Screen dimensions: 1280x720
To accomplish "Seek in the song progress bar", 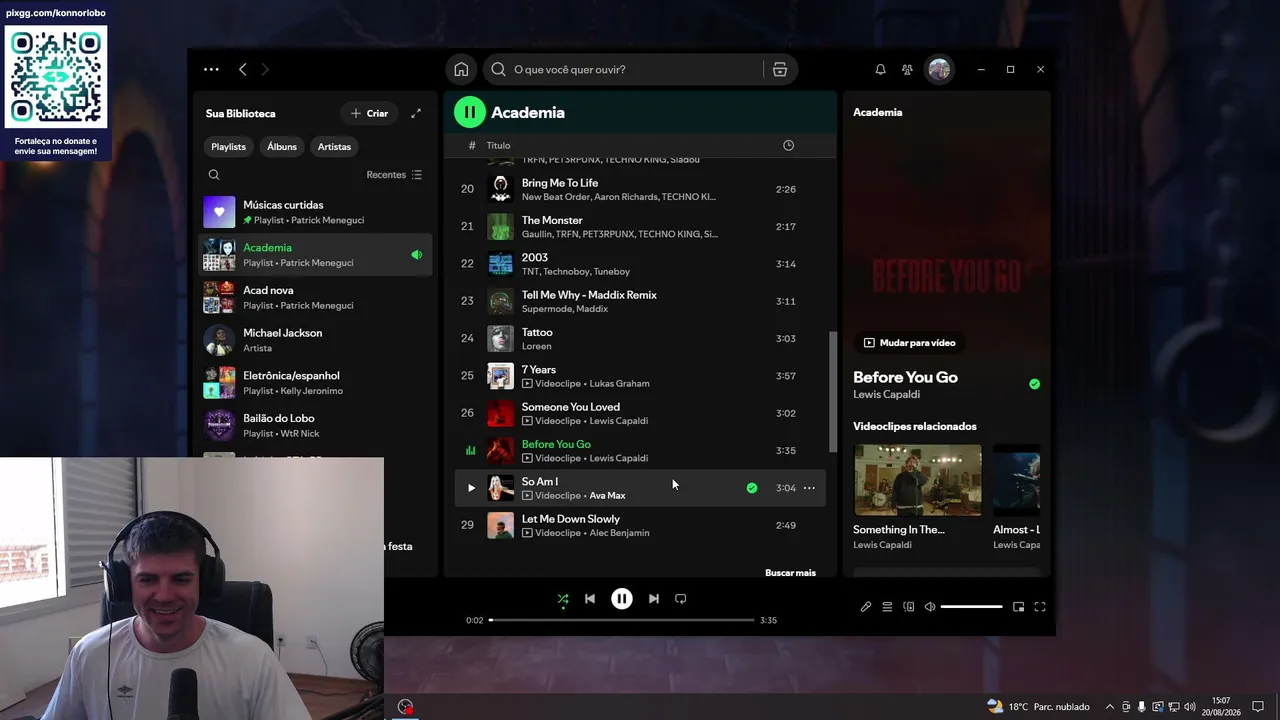I will click(x=622, y=620).
